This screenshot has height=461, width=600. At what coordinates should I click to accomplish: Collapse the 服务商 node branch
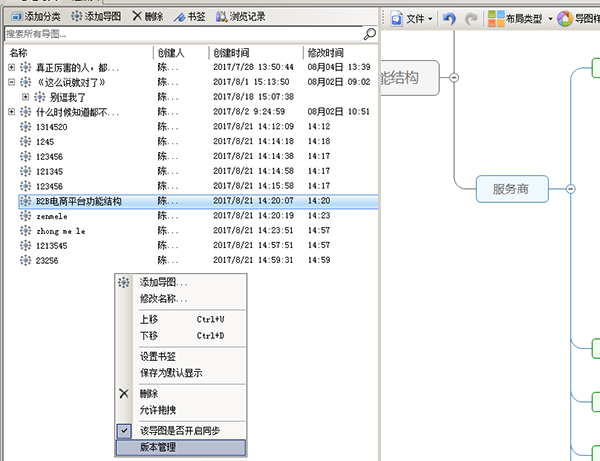coord(571,188)
